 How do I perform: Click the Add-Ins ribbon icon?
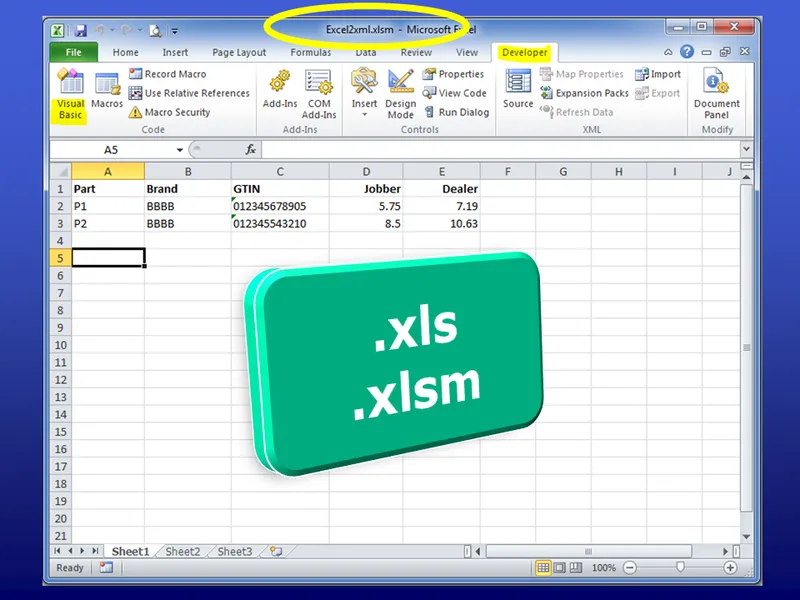click(x=281, y=90)
